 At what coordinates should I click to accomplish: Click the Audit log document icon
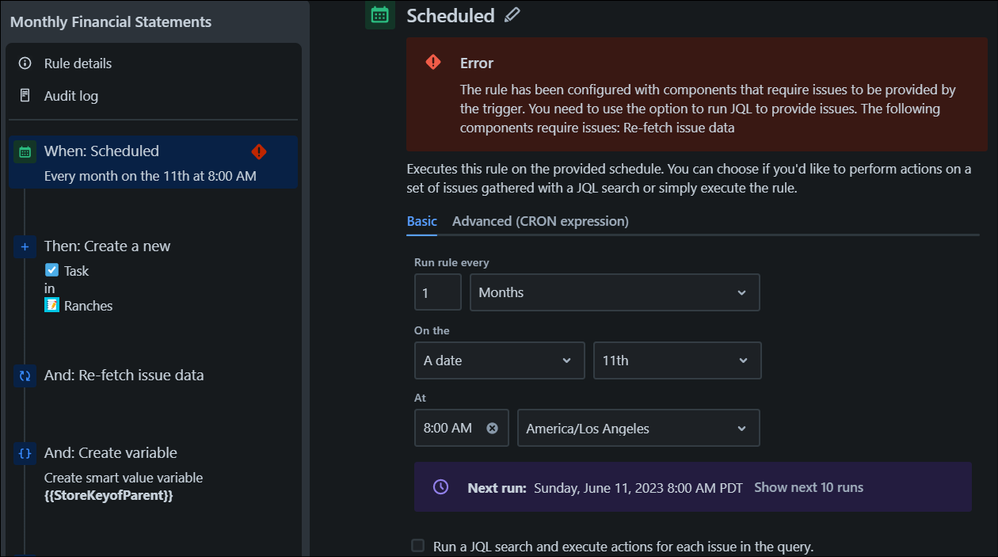point(25,96)
